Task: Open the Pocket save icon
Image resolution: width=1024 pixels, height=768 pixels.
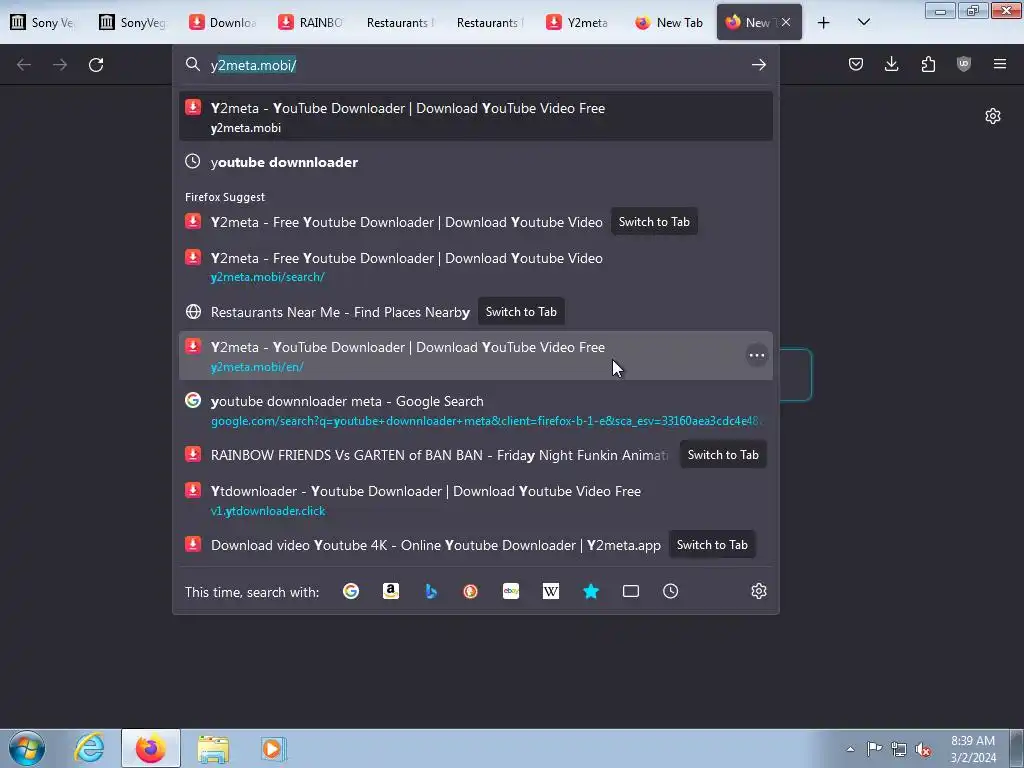Action: pos(856,64)
